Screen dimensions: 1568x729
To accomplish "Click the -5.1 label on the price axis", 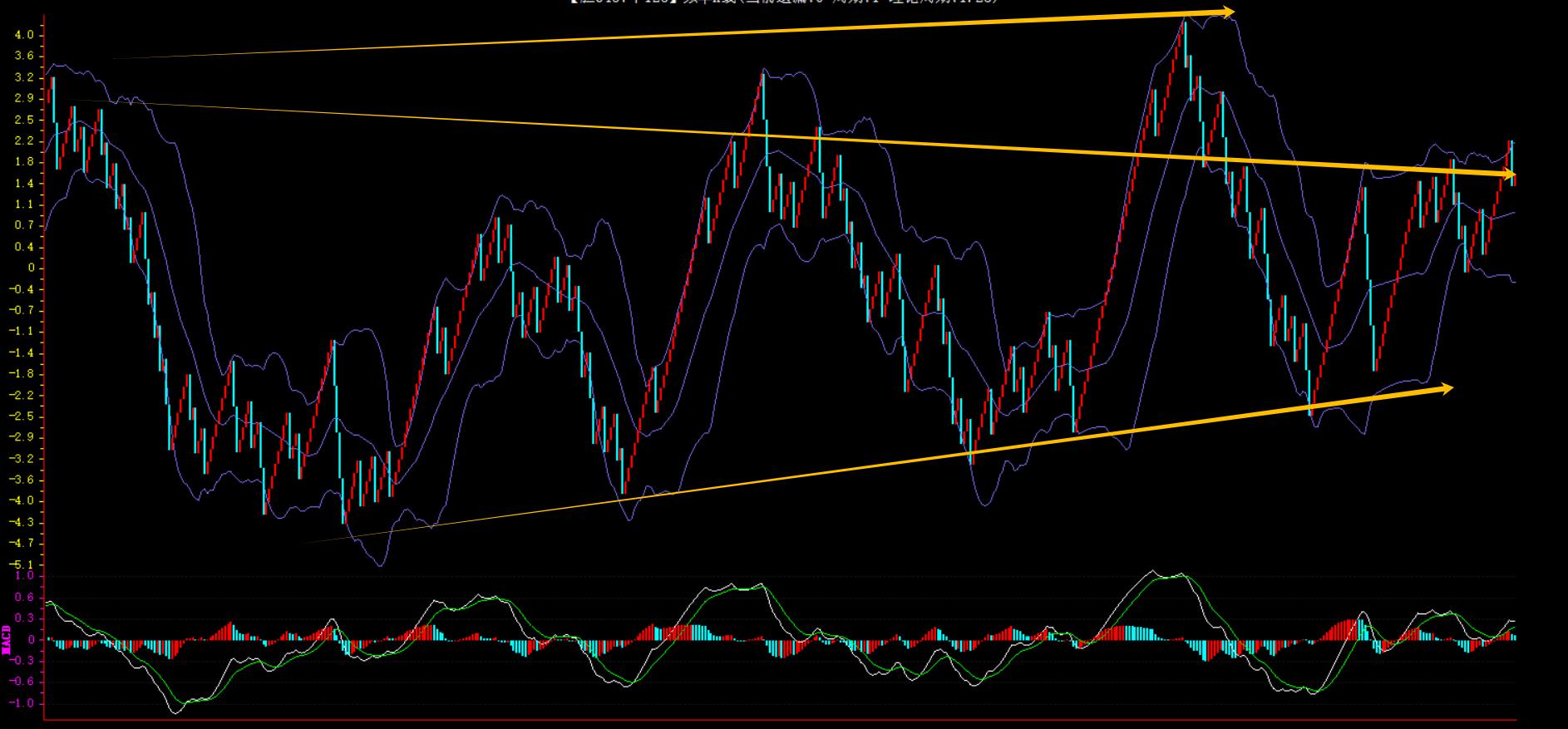I will point(22,564).
